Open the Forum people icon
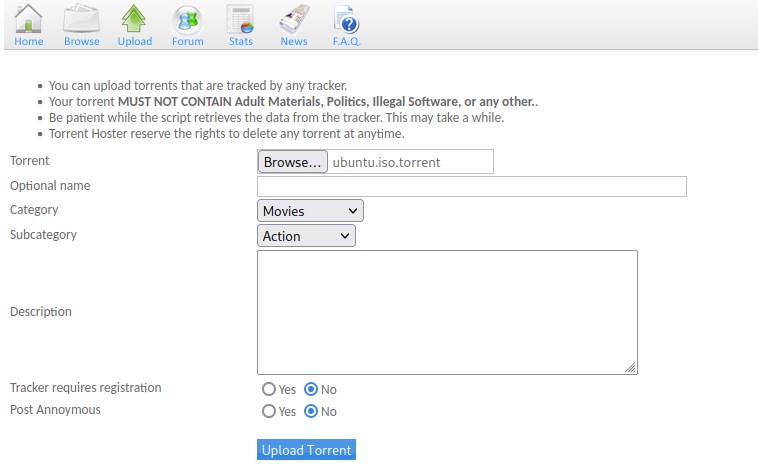The image size is (758, 473). pos(187,19)
